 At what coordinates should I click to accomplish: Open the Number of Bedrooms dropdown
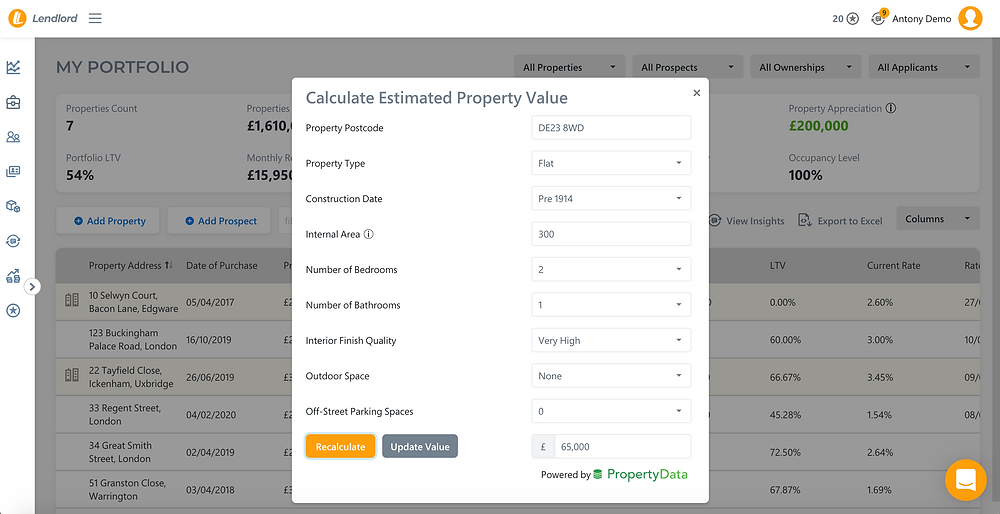pos(611,270)
